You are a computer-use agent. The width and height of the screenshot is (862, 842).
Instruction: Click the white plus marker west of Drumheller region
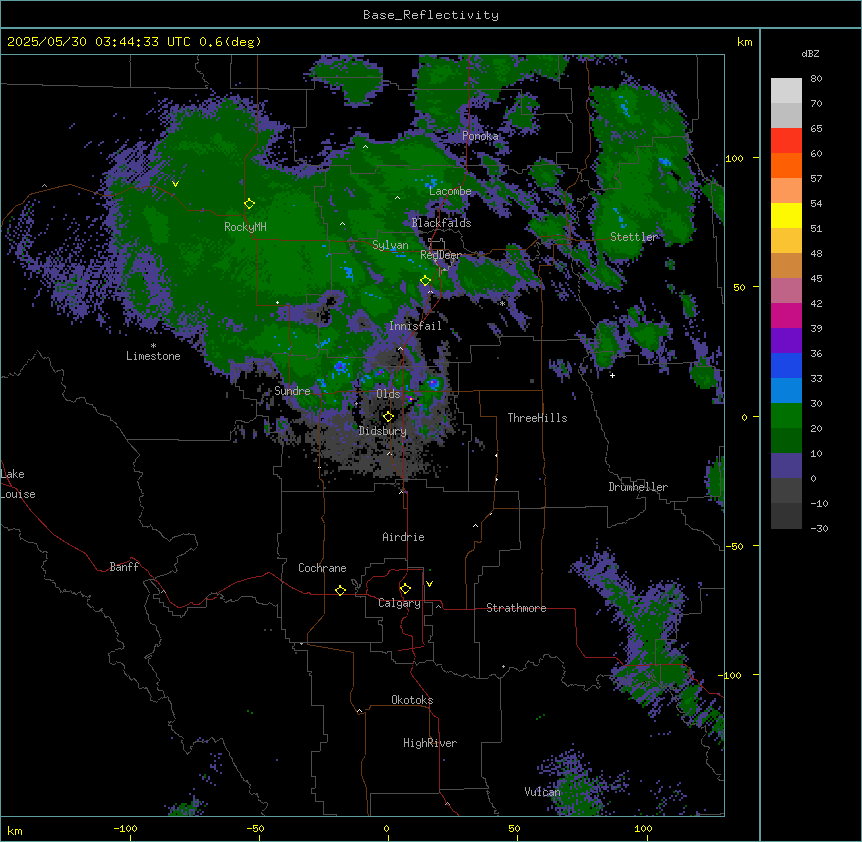612,375
